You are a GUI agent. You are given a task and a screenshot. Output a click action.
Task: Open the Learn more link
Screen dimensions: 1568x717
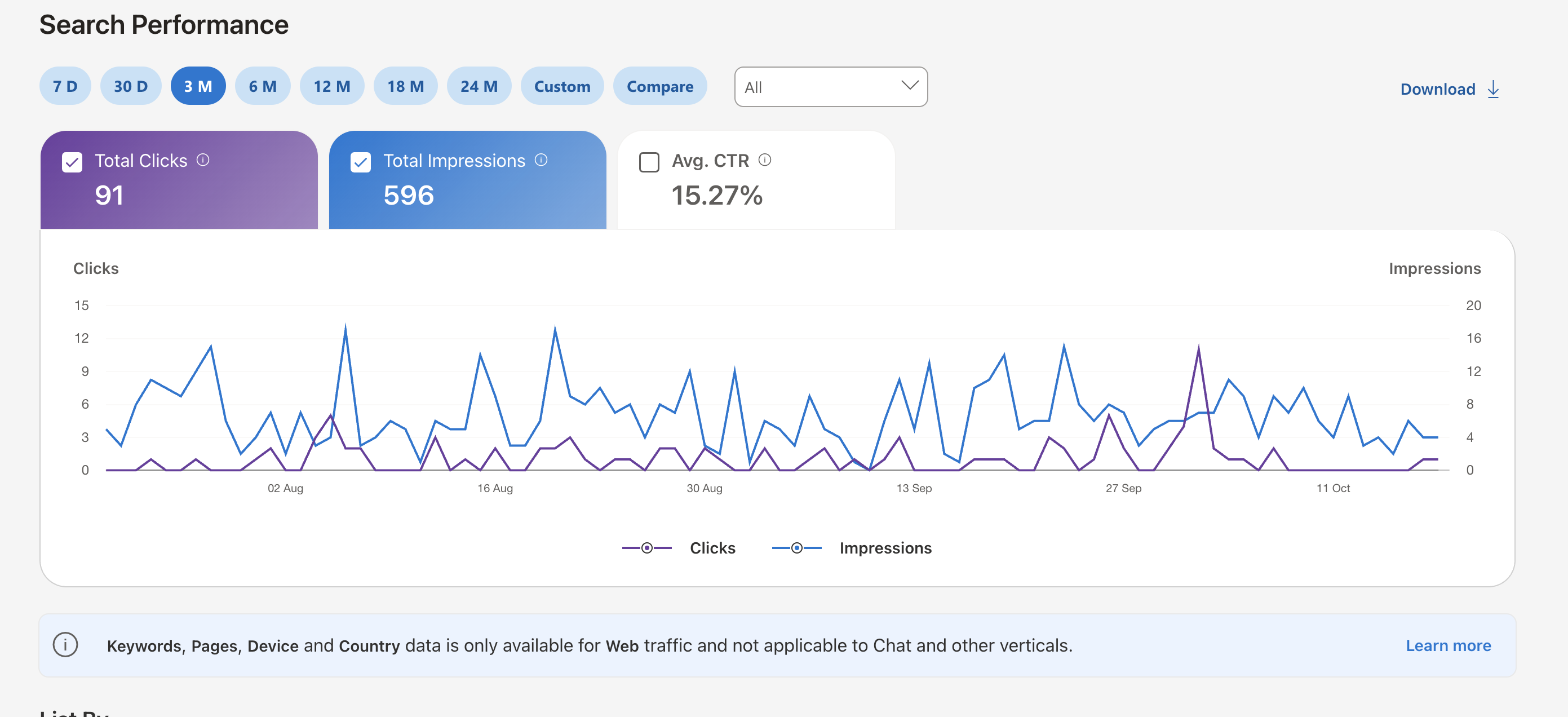pyautogui.click(x=1448, y=645)
